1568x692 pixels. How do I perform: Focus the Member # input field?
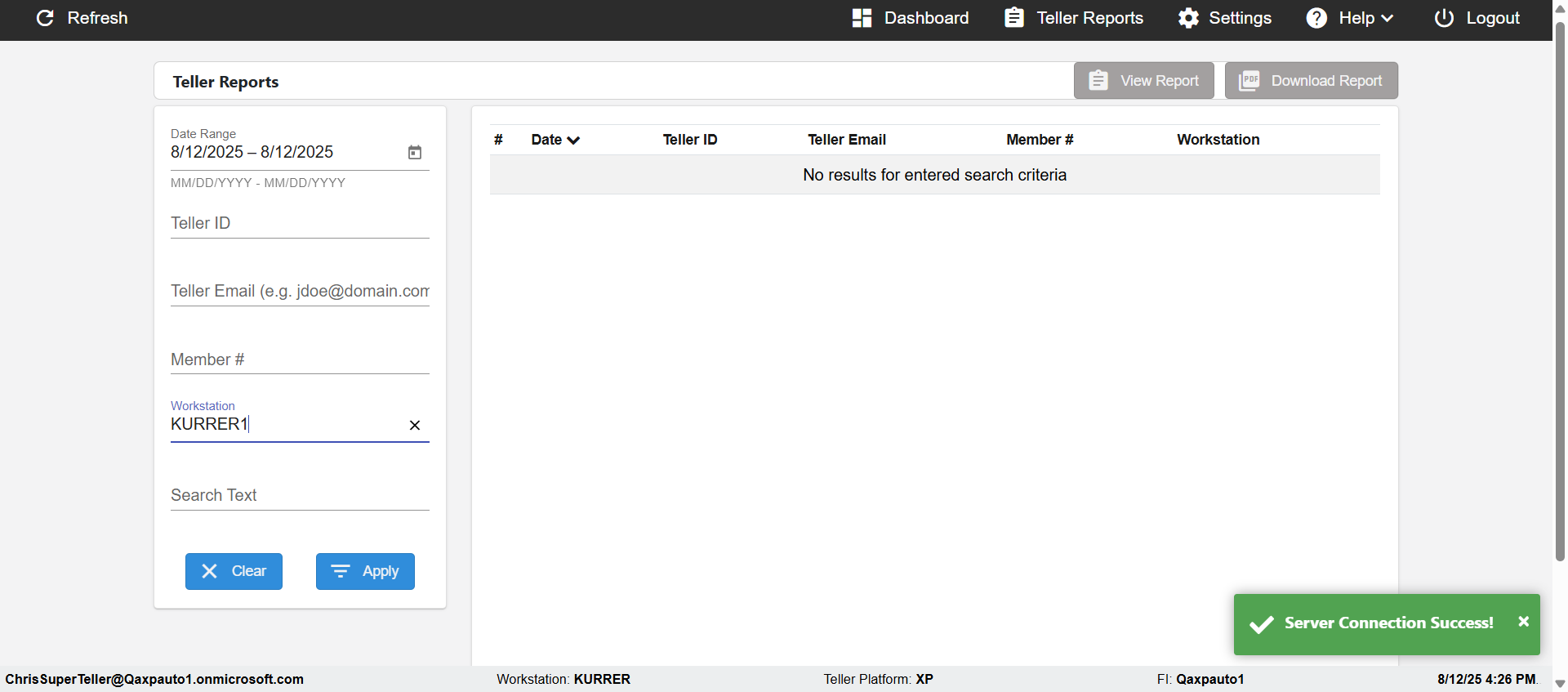300,359
